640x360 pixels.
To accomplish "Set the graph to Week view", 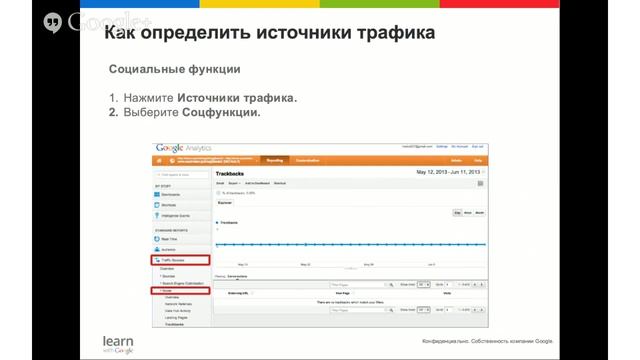I will click(x=468, y=213).
